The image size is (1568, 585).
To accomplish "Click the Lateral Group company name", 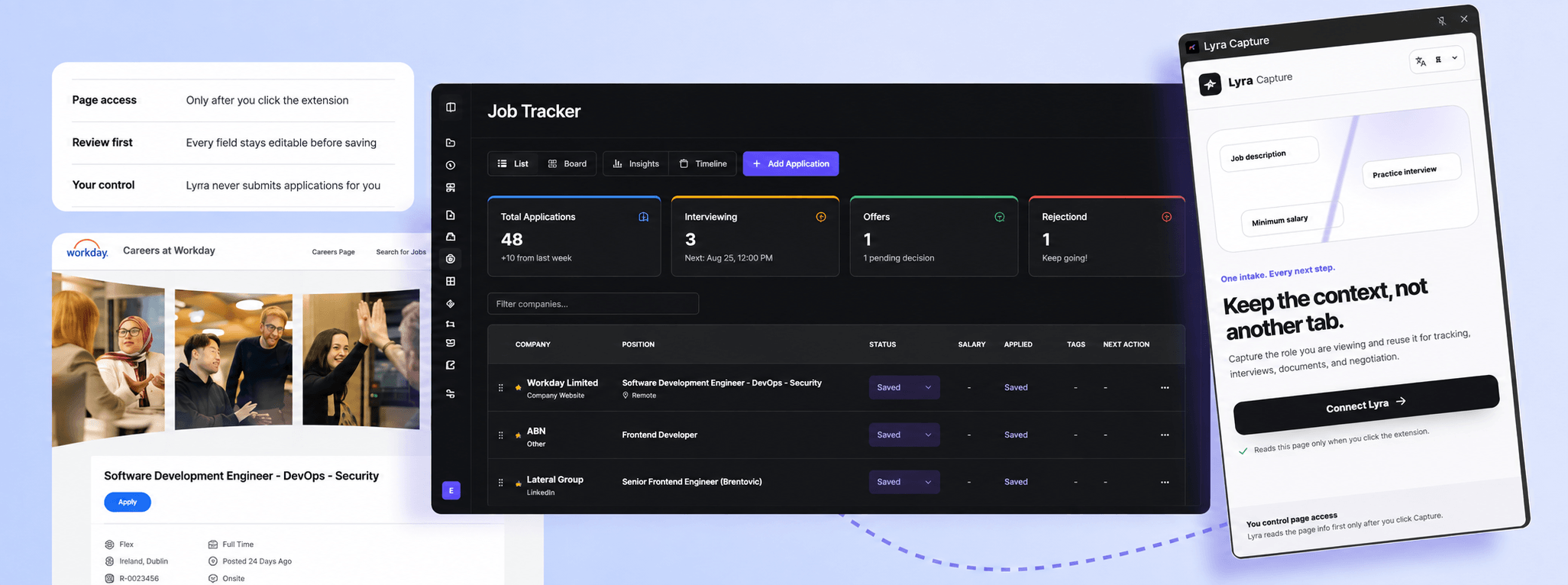I will pos(555,480).
